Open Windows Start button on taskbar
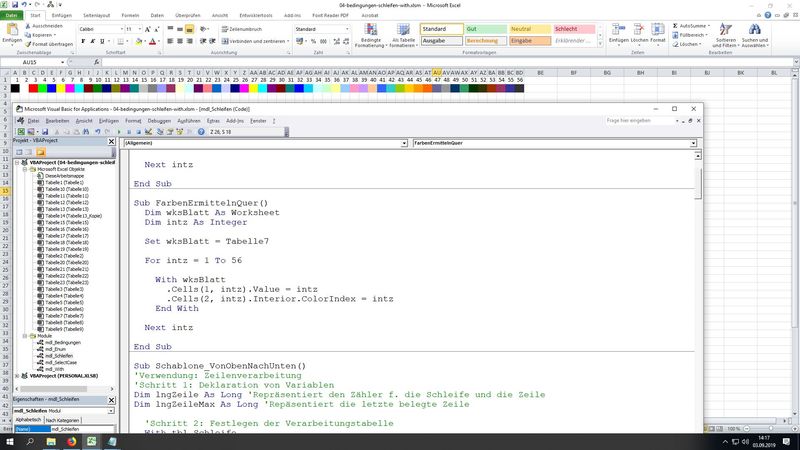The width and height of the screenshot is (800, 450). coord(9,441)
